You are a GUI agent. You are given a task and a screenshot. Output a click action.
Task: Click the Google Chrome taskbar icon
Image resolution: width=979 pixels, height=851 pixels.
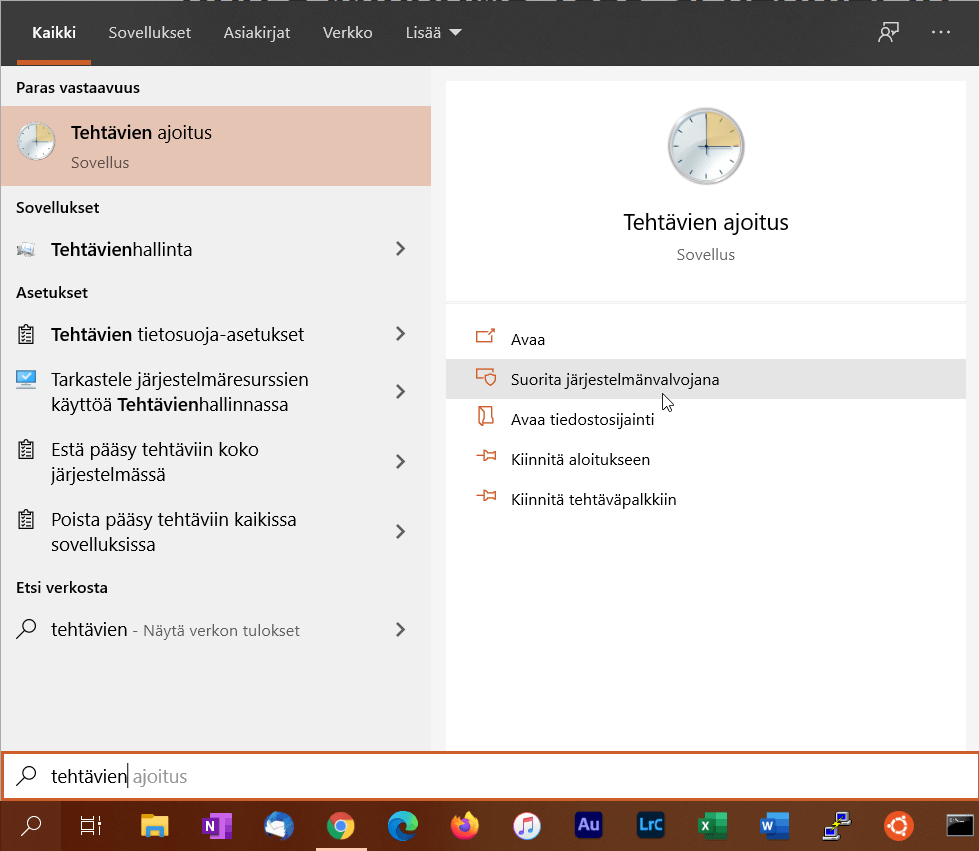[341, 826]
